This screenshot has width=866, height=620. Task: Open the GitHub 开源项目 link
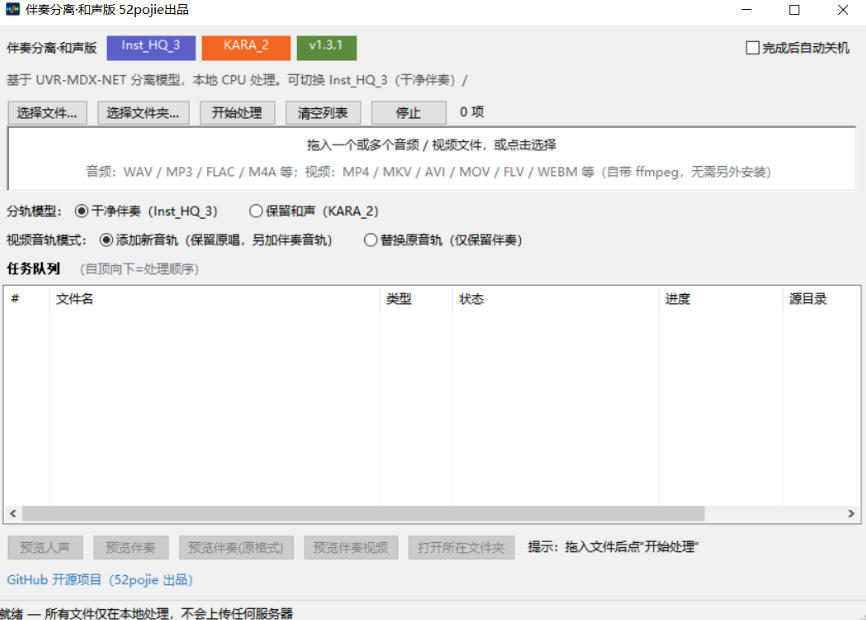100,580
